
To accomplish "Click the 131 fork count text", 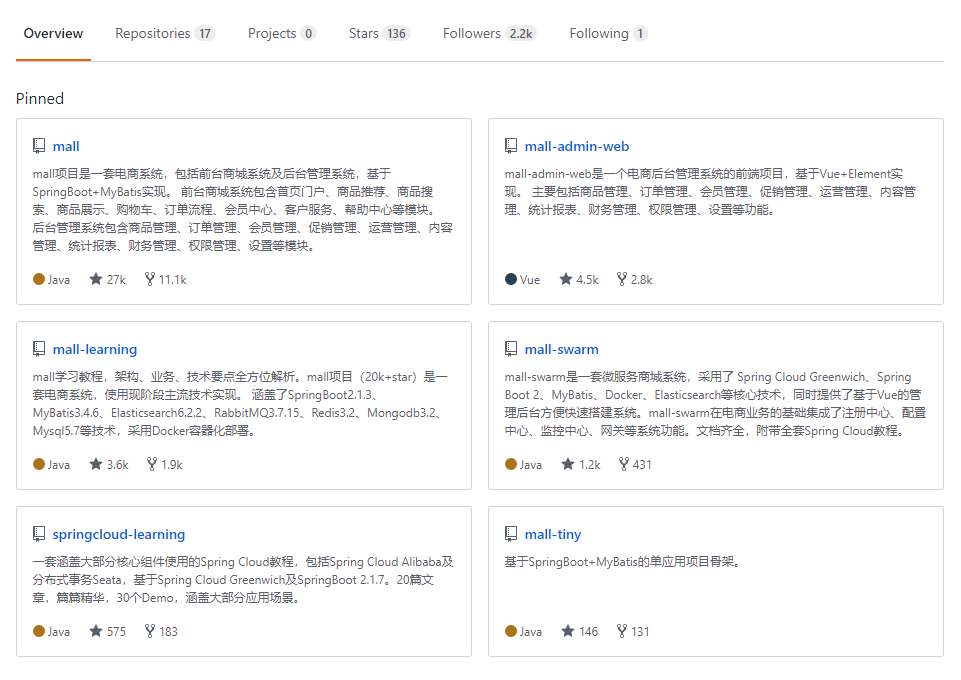I will tap(640, 632).
